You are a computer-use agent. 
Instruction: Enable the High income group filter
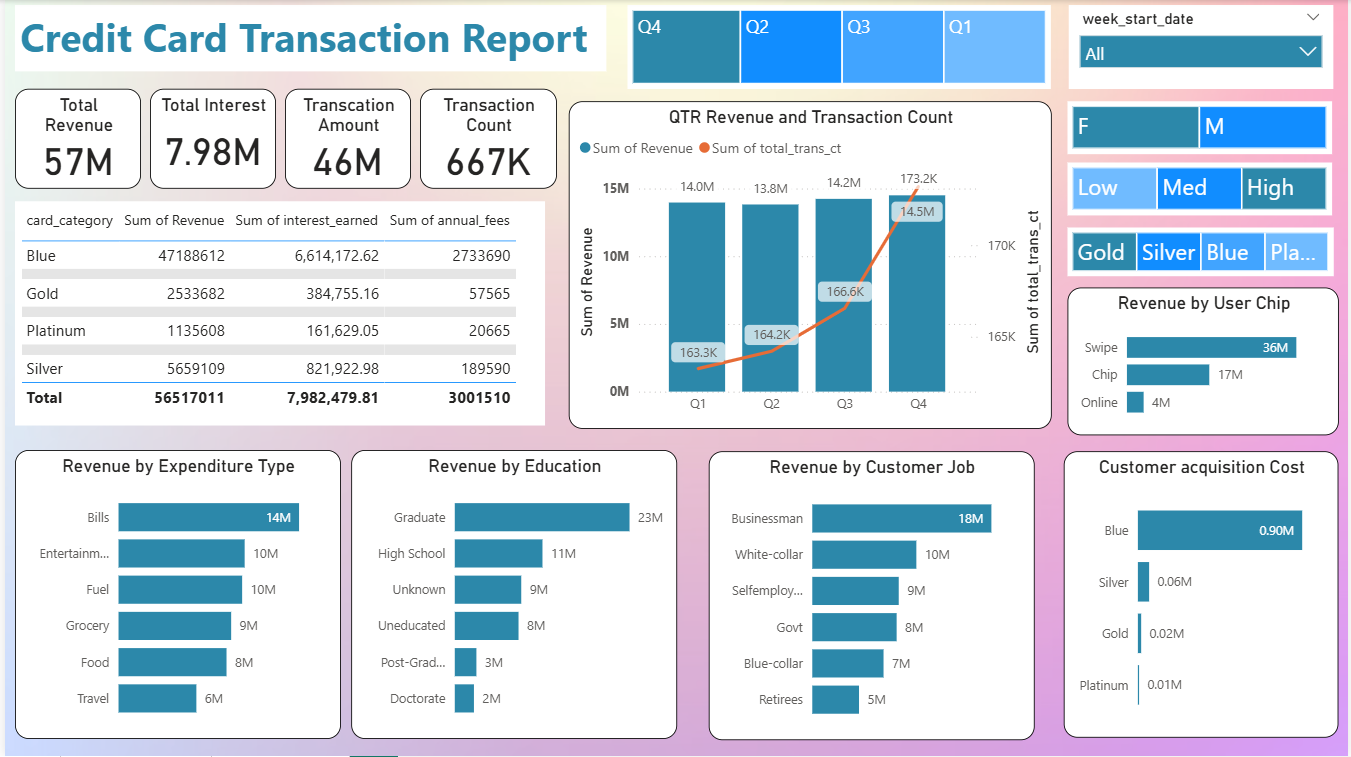coord(1283,188)
